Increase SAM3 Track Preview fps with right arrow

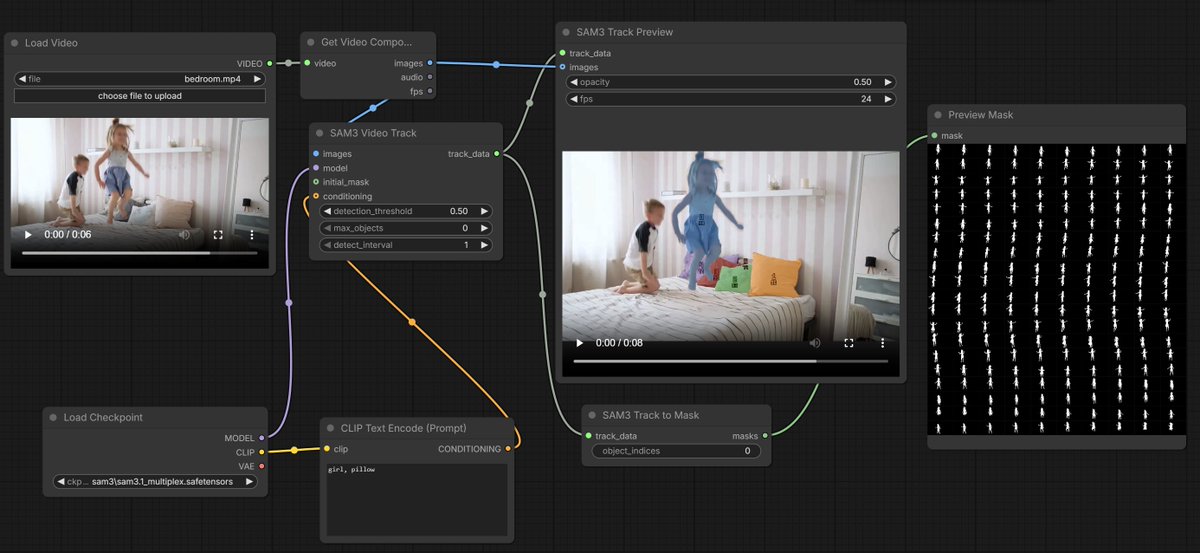pos(888,100)
